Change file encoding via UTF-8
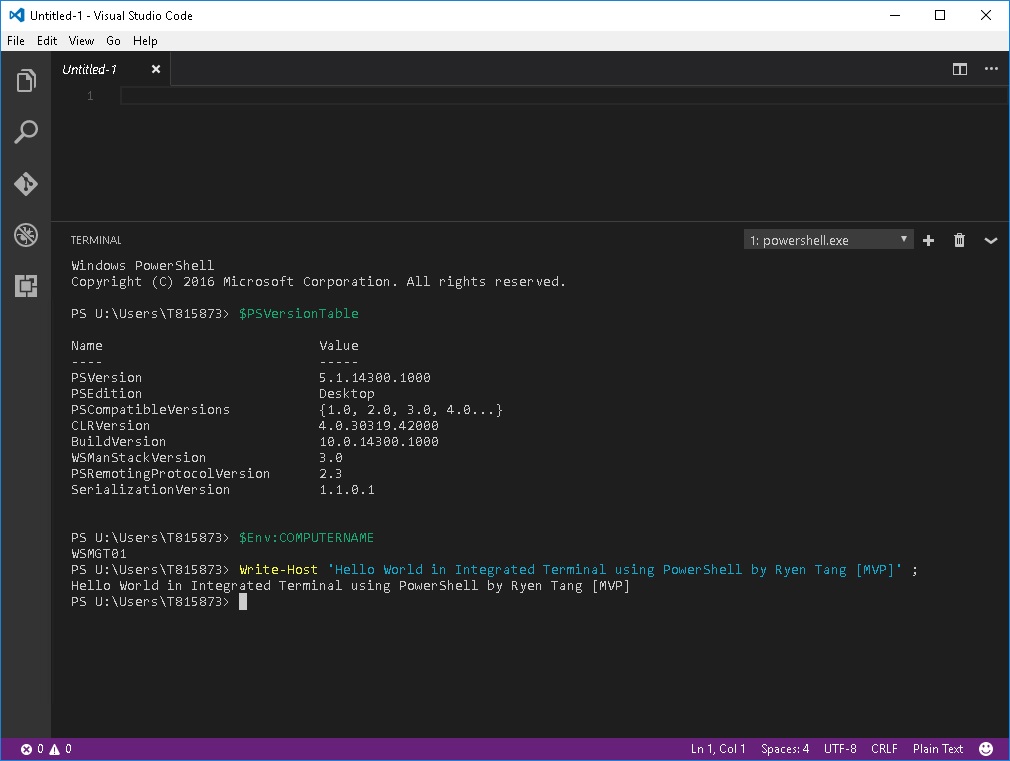The width and height of the screenshot is (1010, 761). click(x=840, y=749)
